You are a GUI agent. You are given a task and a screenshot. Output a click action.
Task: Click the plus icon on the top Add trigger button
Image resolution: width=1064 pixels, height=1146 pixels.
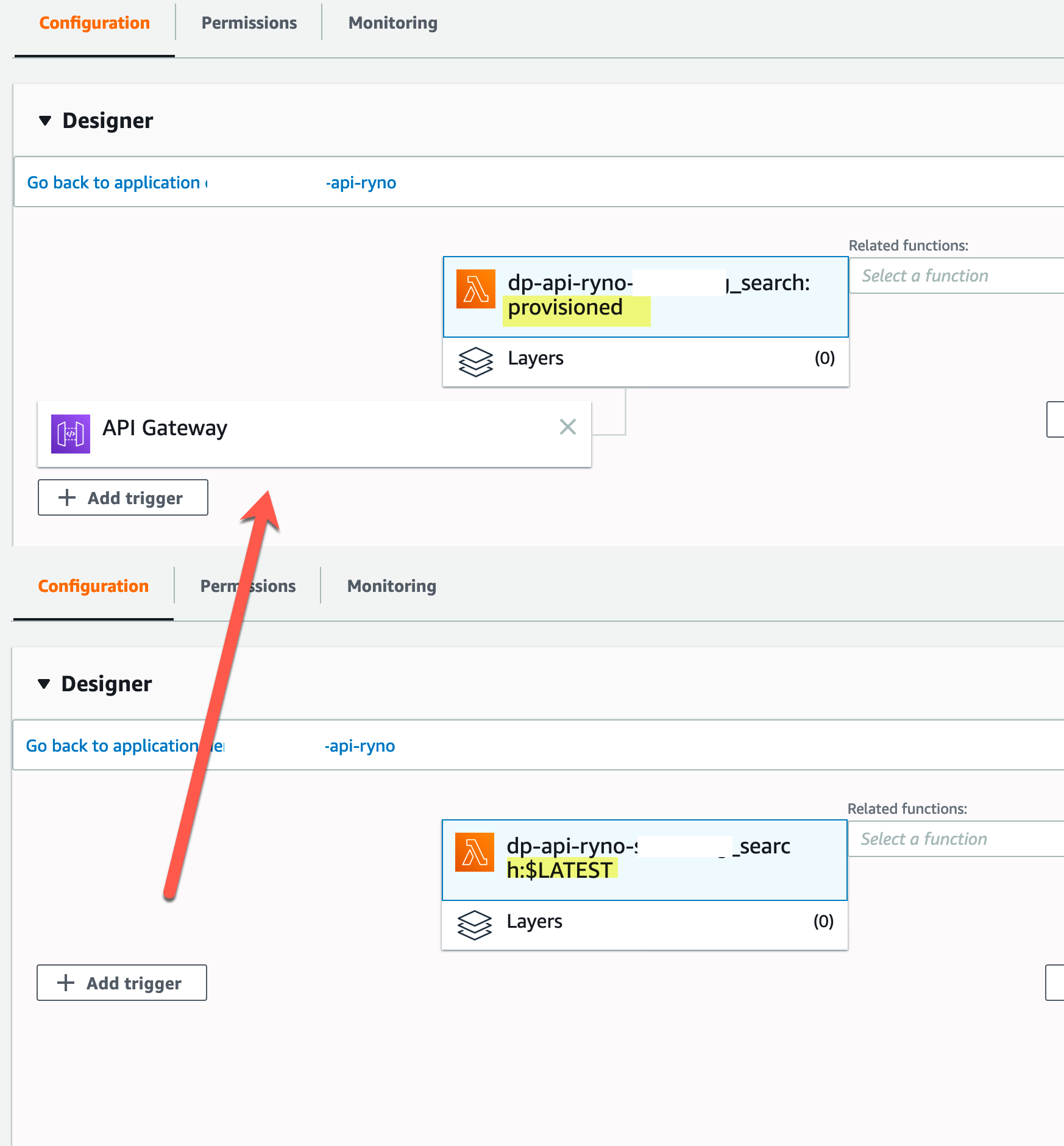click(x=66, y=497)
